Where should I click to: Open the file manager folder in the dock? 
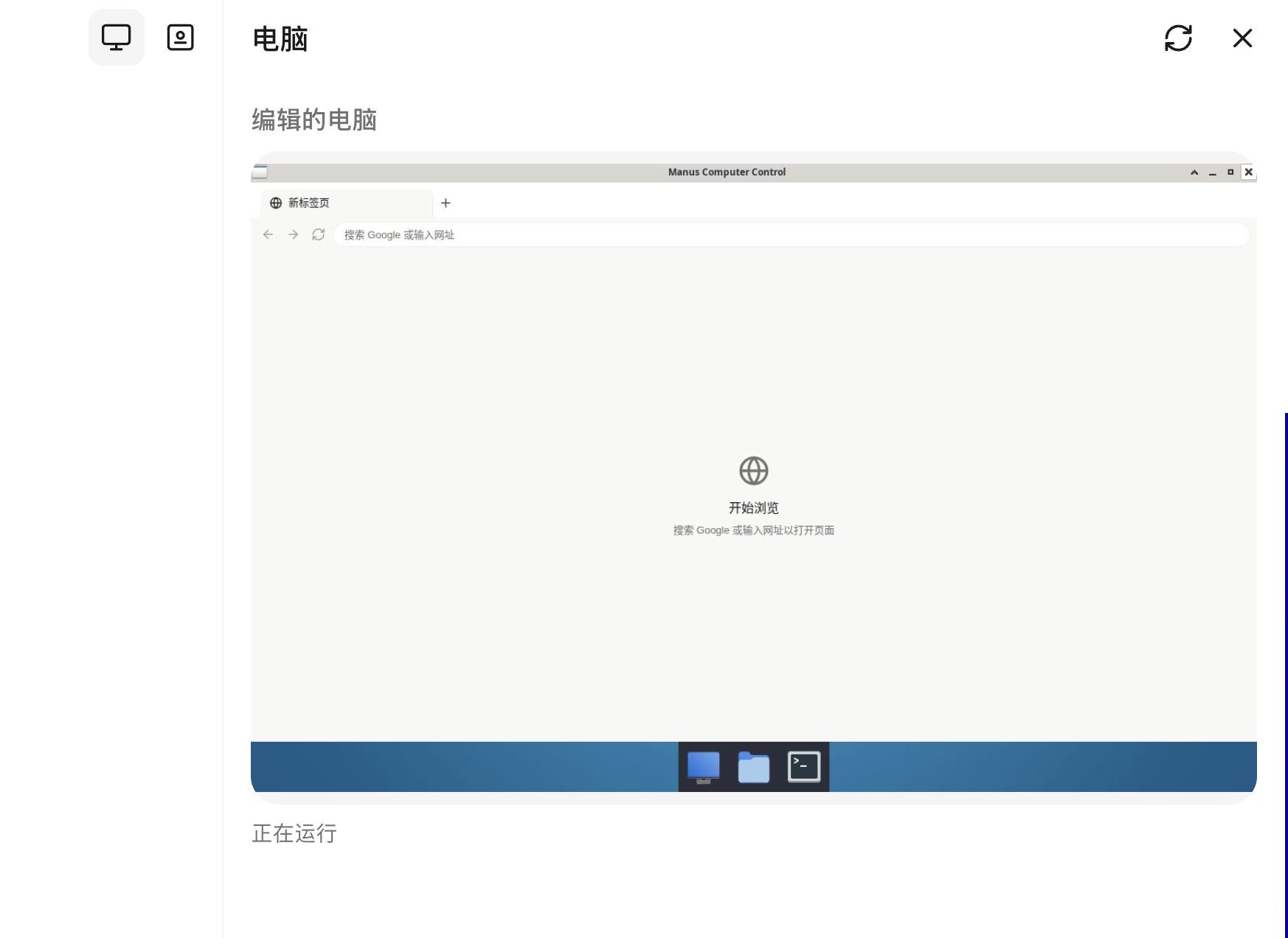click(753, 768)
